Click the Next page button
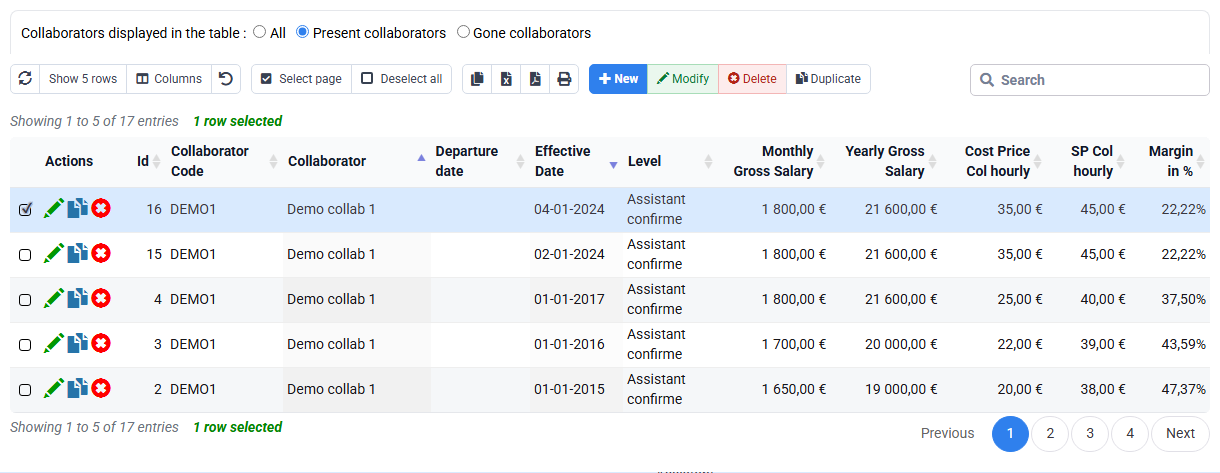 (x=1180, y=433)
